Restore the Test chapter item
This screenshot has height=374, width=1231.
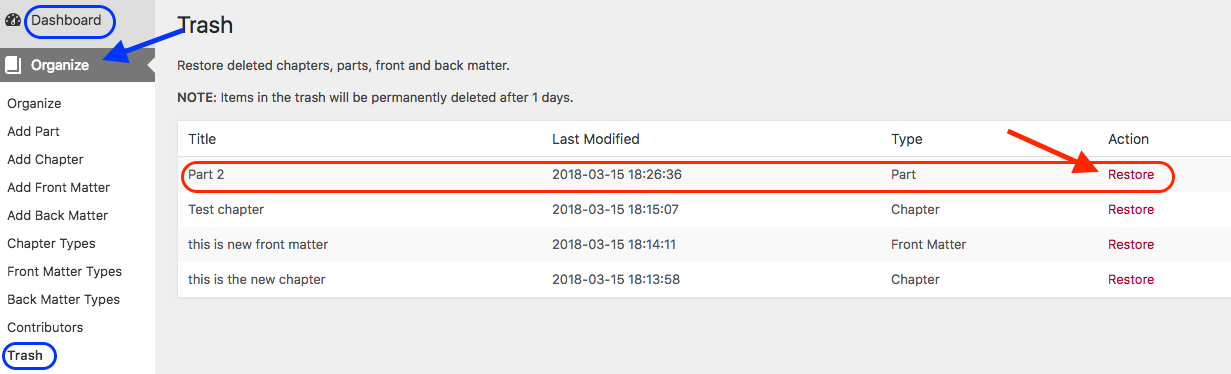tap(1131, 210)
